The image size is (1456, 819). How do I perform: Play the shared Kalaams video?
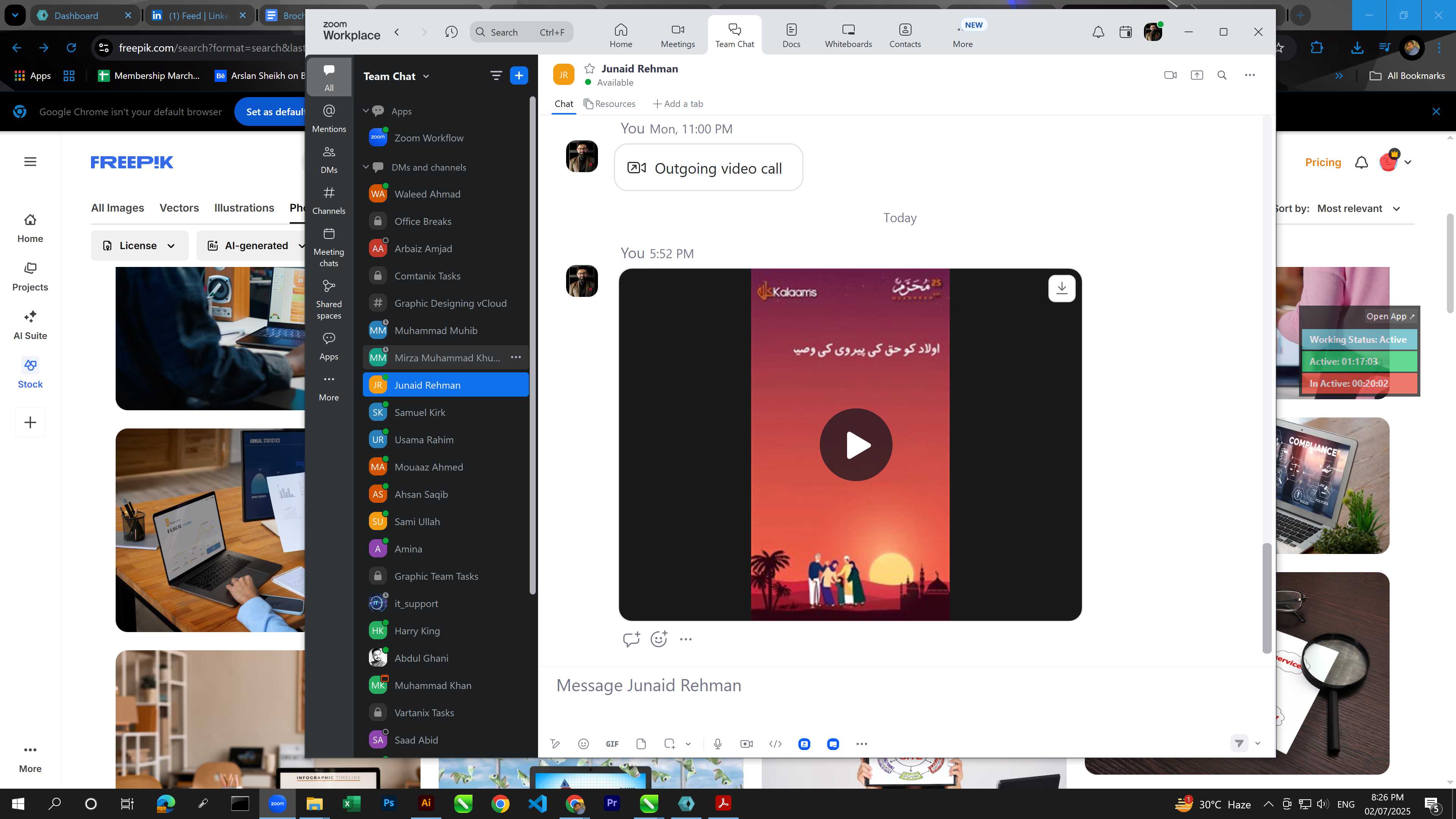click(x=856, y=445)
